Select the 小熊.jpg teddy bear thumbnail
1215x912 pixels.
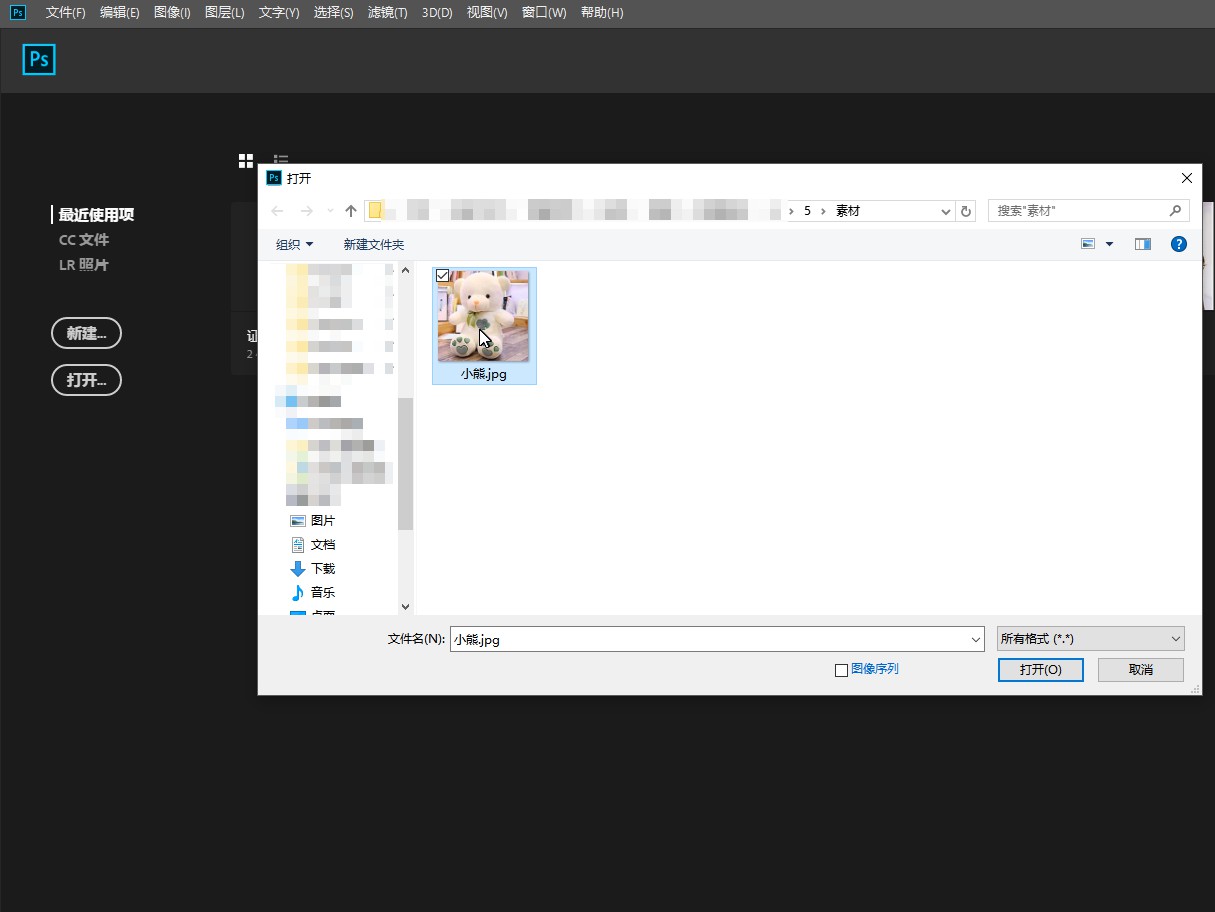[x=484, y=316]
